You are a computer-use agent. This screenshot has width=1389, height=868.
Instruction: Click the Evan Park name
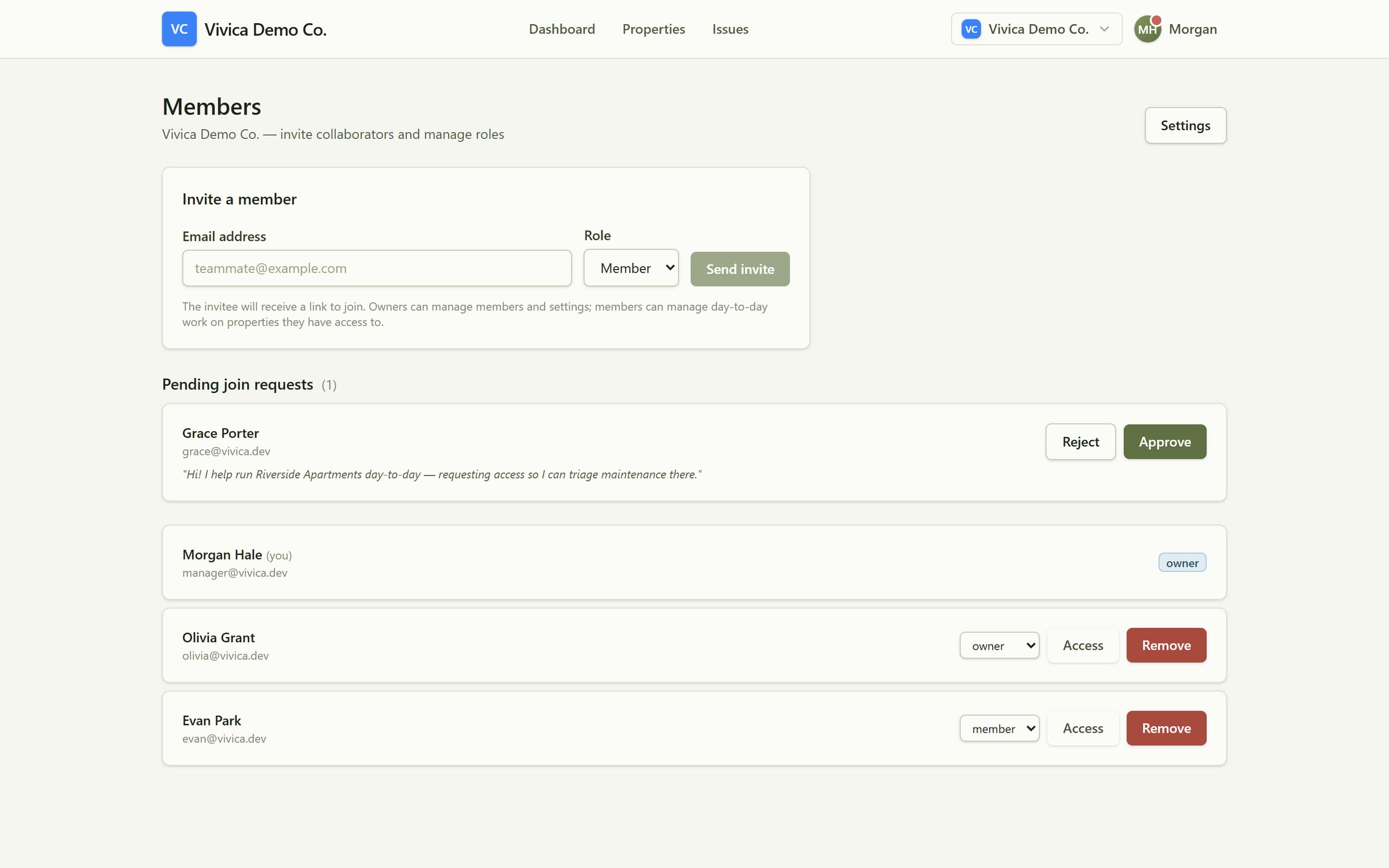tap(211, 720)
